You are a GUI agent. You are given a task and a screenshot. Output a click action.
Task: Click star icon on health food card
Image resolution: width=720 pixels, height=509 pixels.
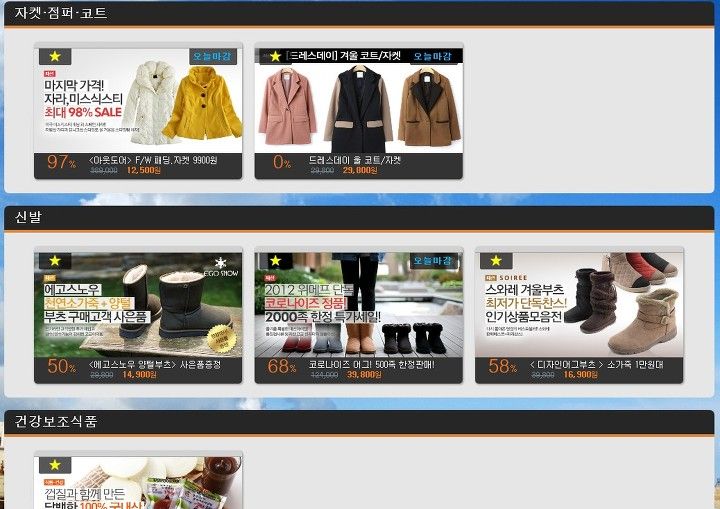pos(55,465)
